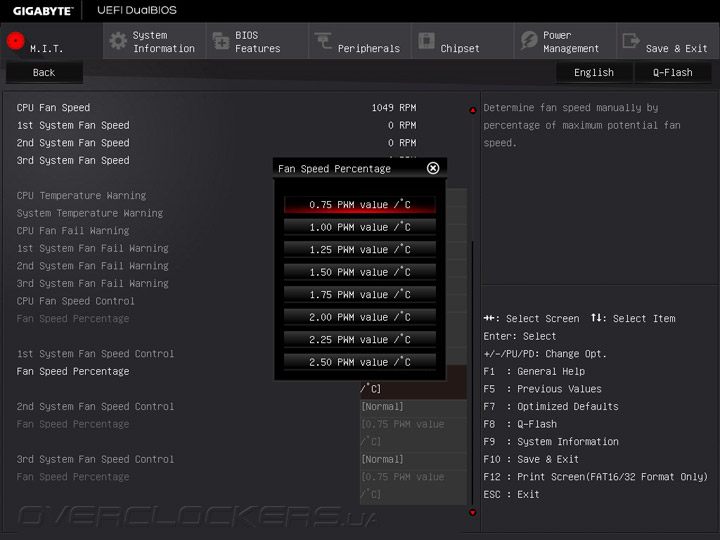Select CPU Fan Fail Warning row
Image resolution: width=720 pixels, height=540 pixels.
(x=73, y=231)
